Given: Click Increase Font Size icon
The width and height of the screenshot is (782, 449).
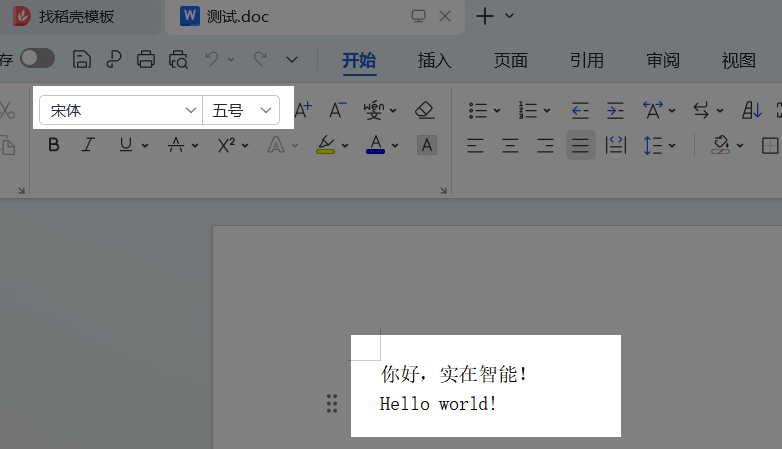Looking at the screenshot, I should point(303,109).
